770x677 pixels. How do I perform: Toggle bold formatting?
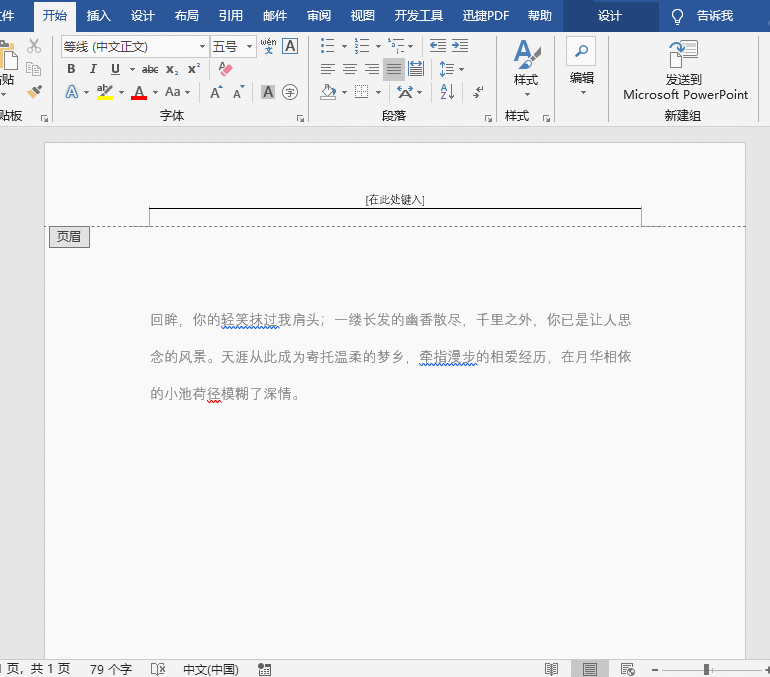(71, 69)
